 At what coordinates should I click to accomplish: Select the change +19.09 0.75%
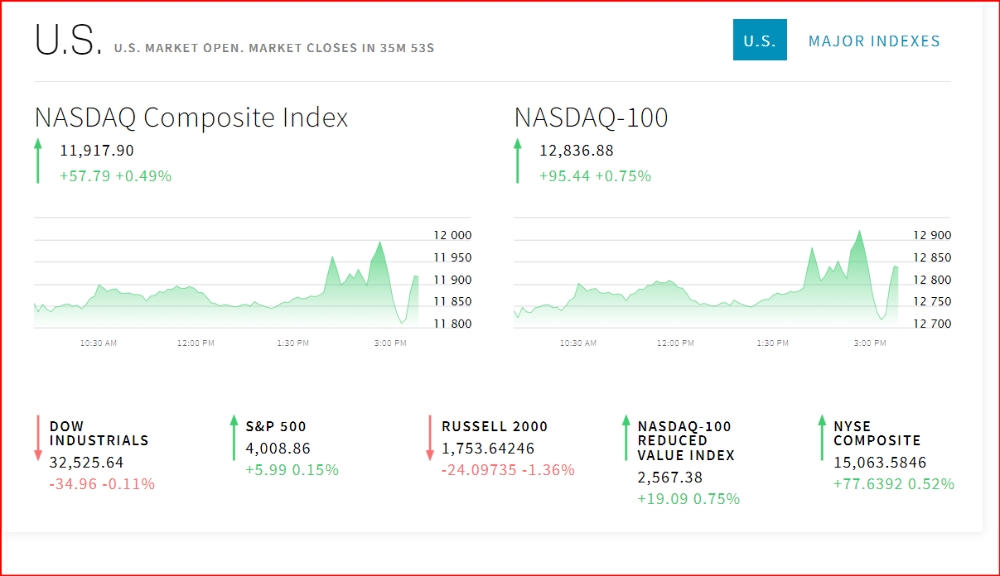689,499
